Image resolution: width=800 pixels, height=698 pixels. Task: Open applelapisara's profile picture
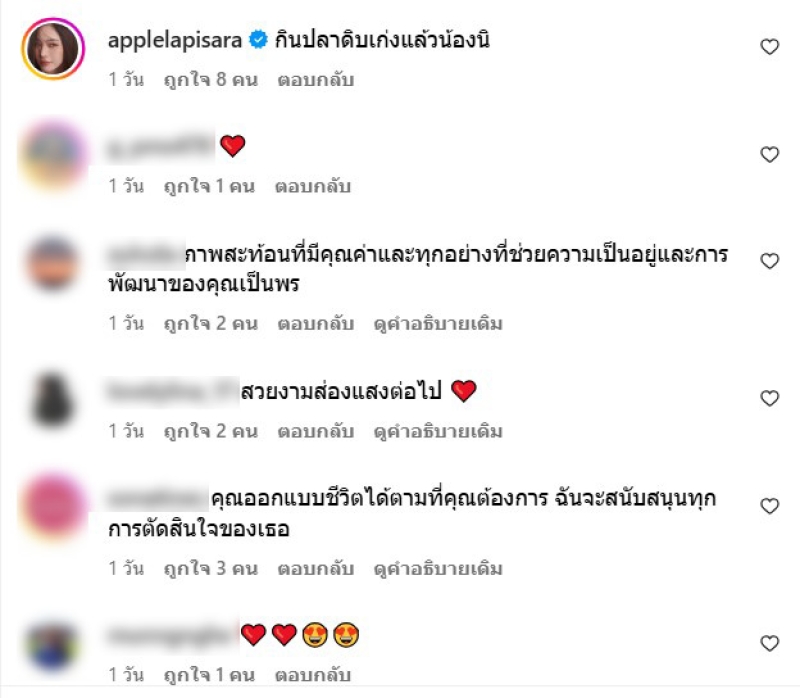coord(53,49)
